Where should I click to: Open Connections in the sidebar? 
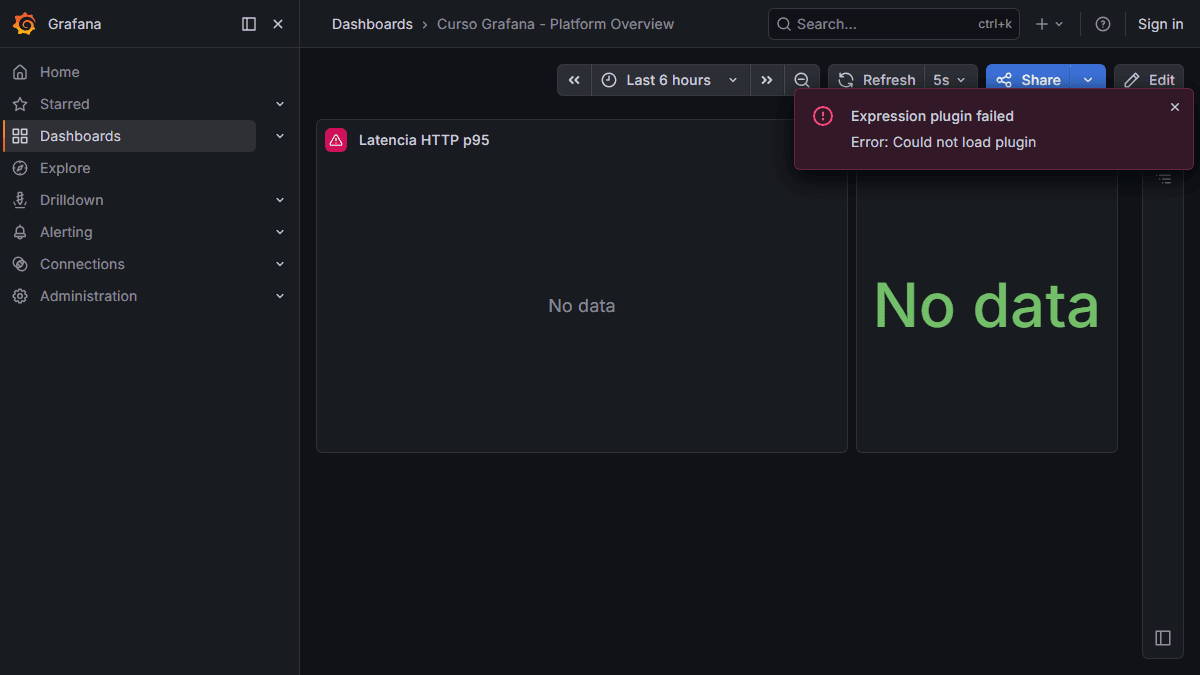pyautogui.click(x=82, y=264)
